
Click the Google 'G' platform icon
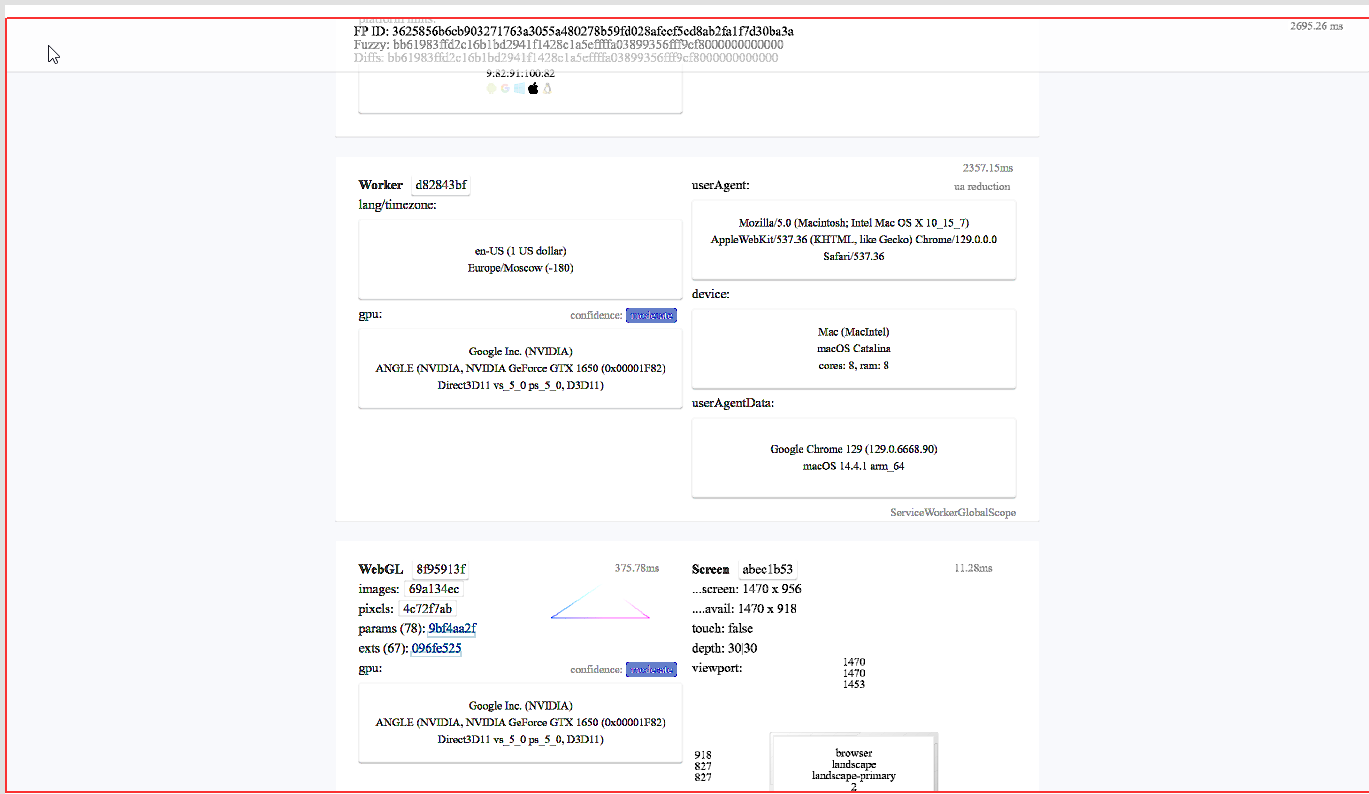coord(505,88)
